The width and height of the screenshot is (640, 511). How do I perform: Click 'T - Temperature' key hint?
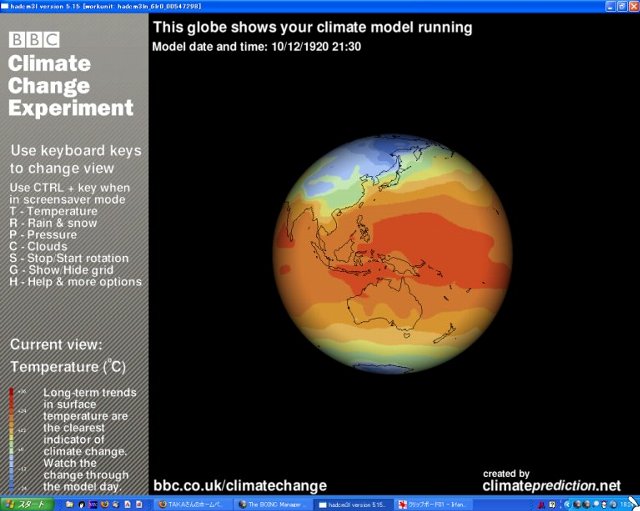pos(53,211)
